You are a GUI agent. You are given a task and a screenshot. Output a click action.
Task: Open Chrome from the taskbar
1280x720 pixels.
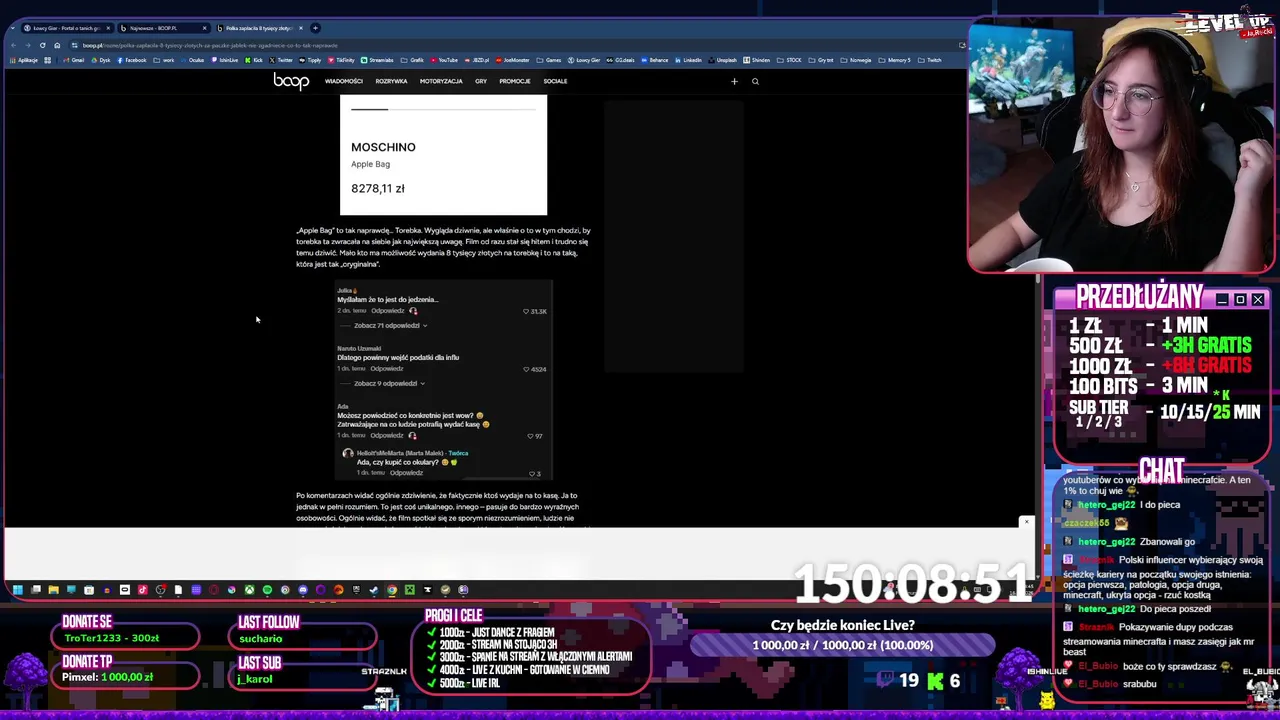(392, 590)
